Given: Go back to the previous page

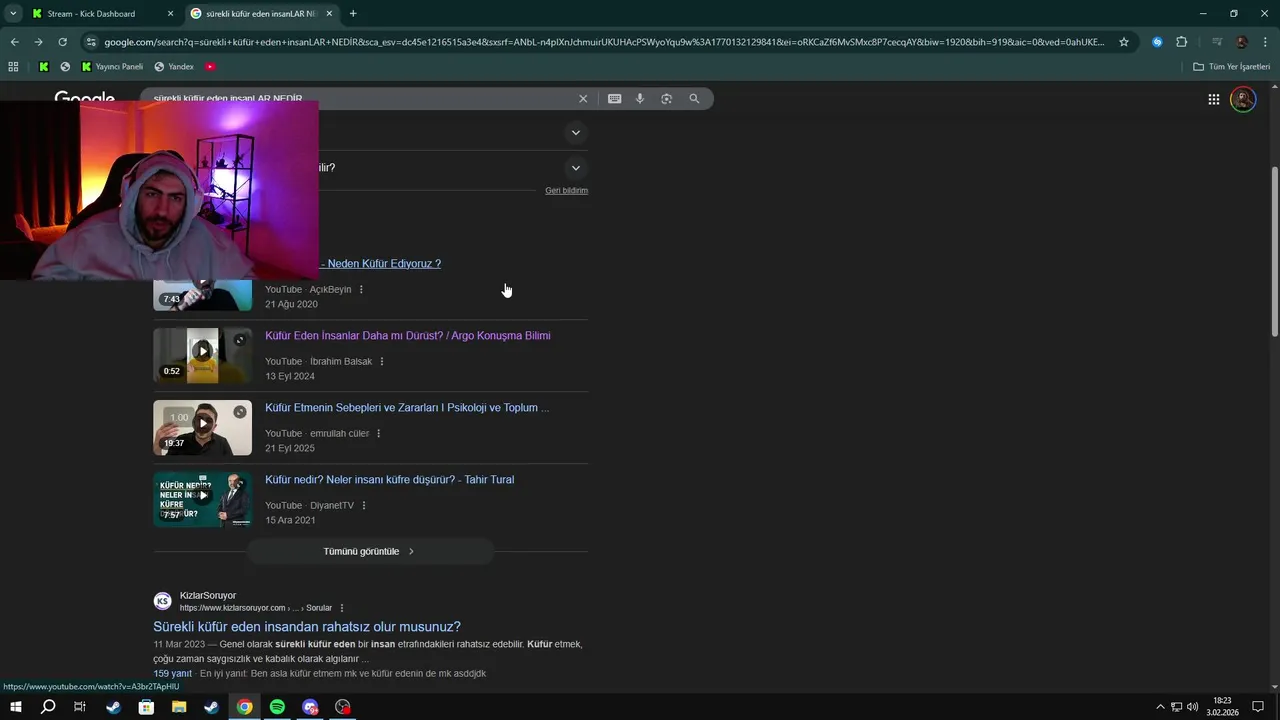Looking at the screenshot, I should pyautogui.click(x=14, y=42).
